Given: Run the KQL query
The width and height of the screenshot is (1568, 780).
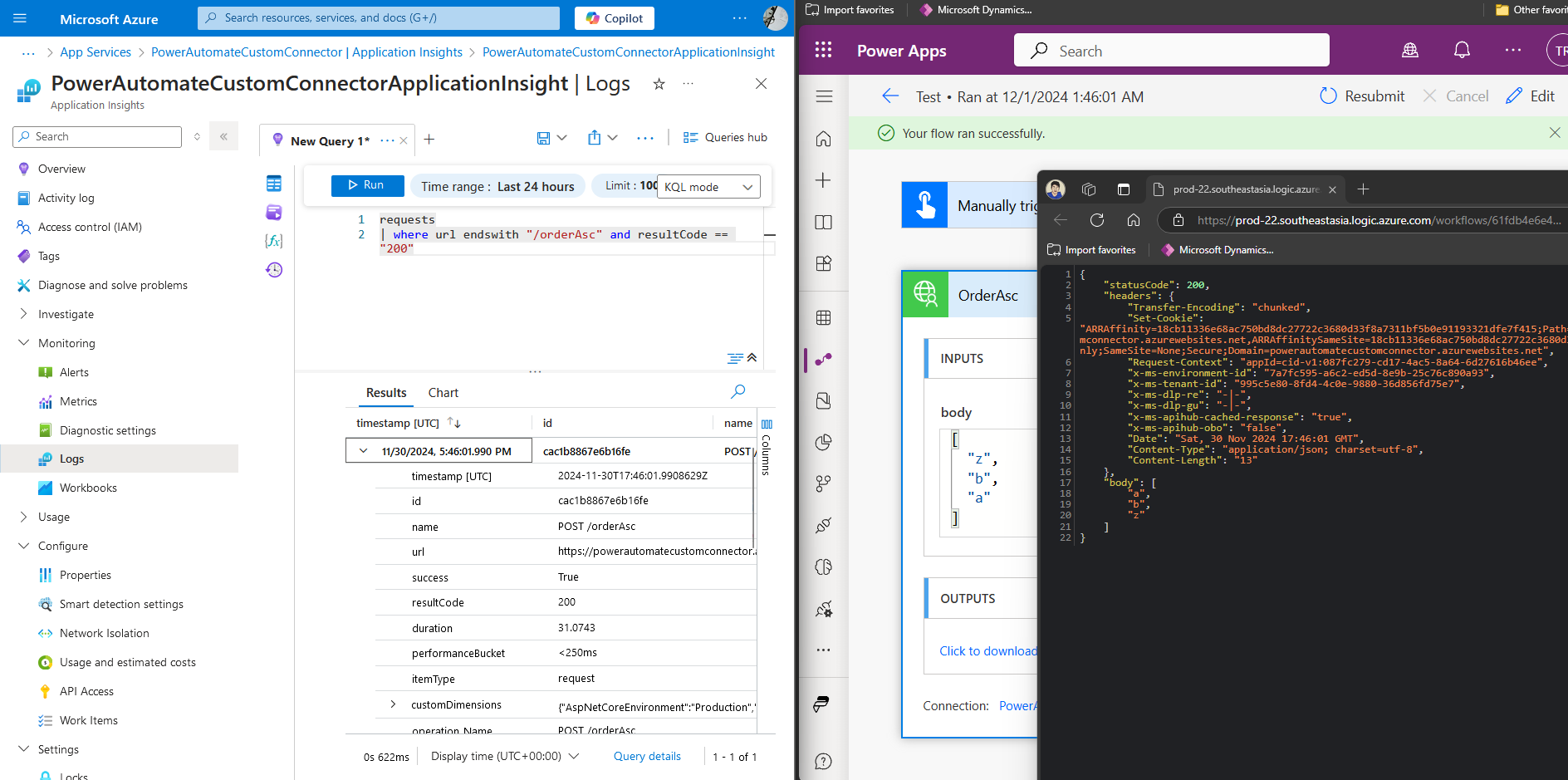Looking at the screenshot, I should click(367, 186).
